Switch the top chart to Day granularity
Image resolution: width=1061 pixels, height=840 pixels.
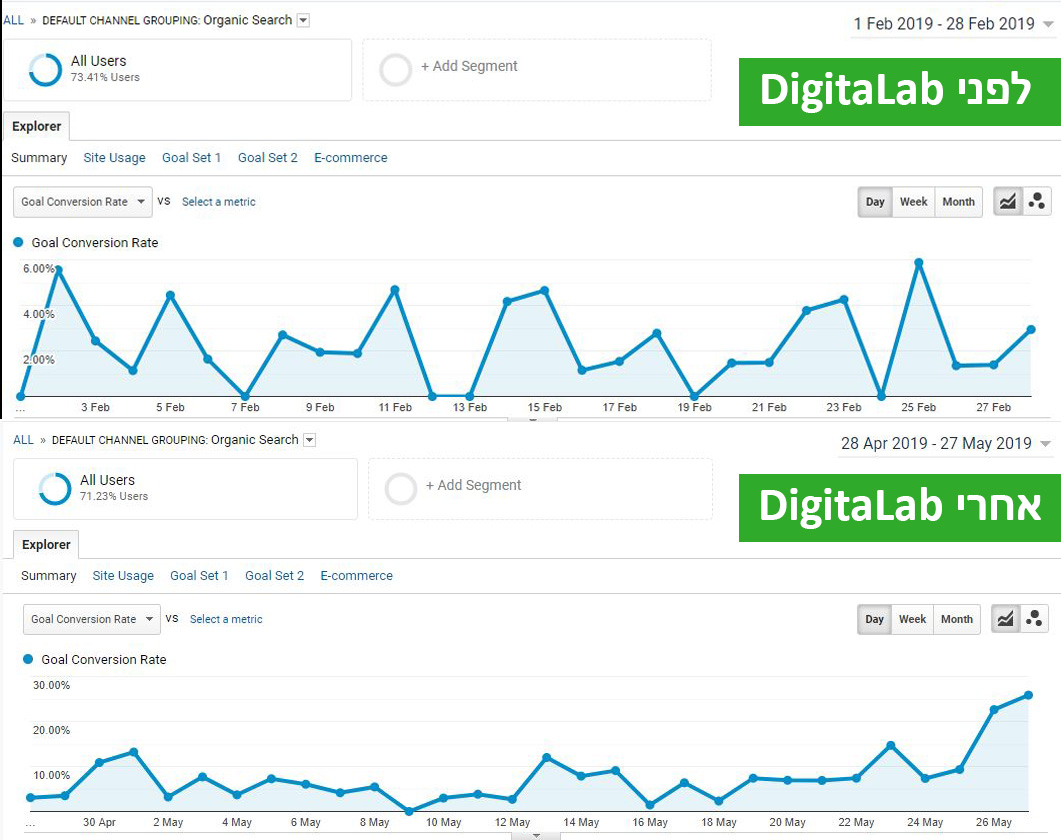[x=875, y=202]
